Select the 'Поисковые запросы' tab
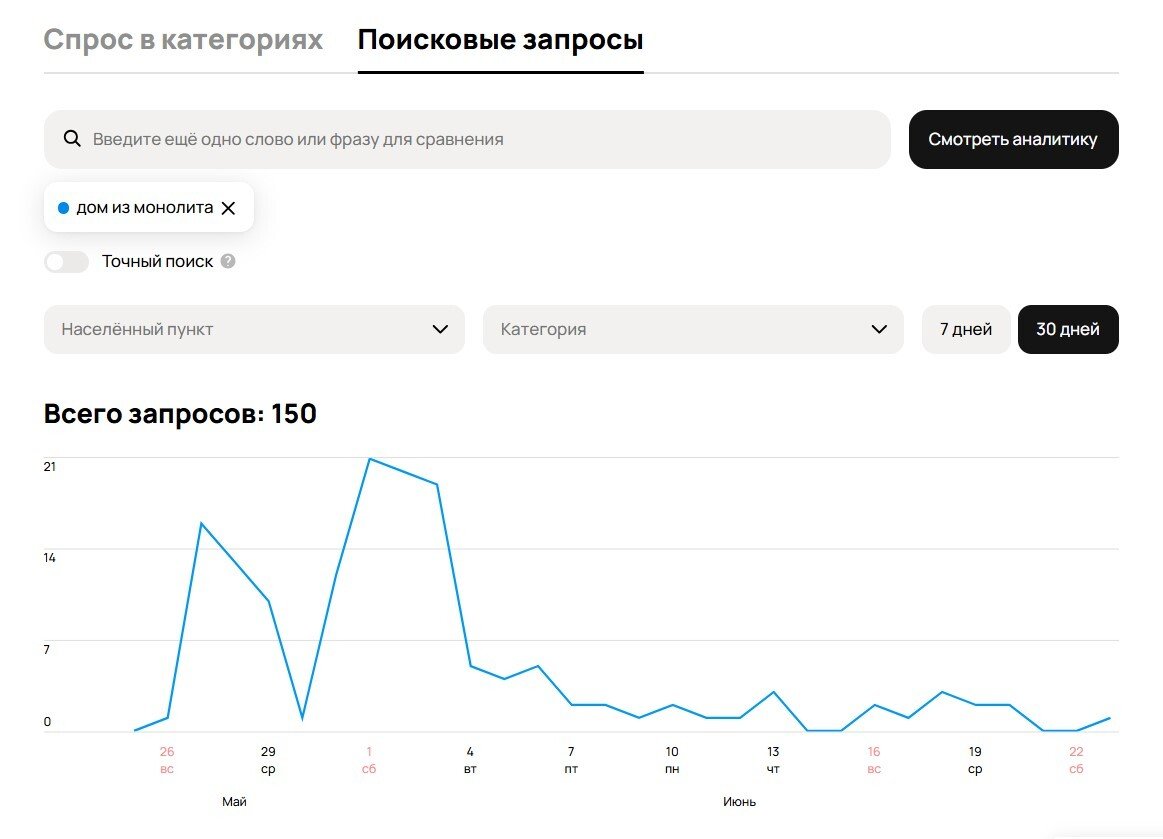The image size is (1163, 839). pyautogui.click(x=500, y=40)
